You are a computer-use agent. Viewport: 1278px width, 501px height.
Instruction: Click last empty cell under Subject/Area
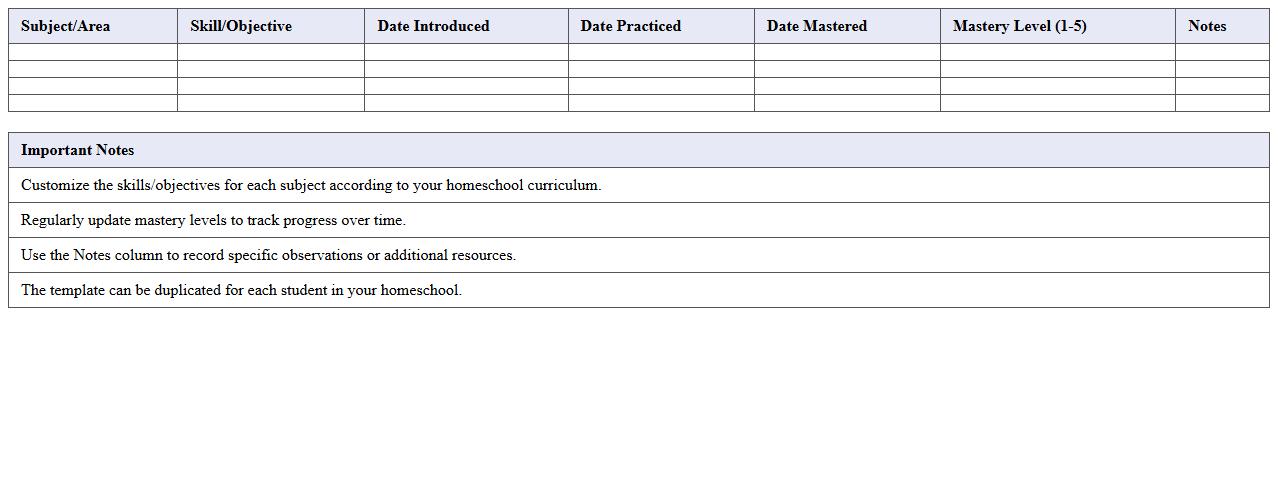93,103
